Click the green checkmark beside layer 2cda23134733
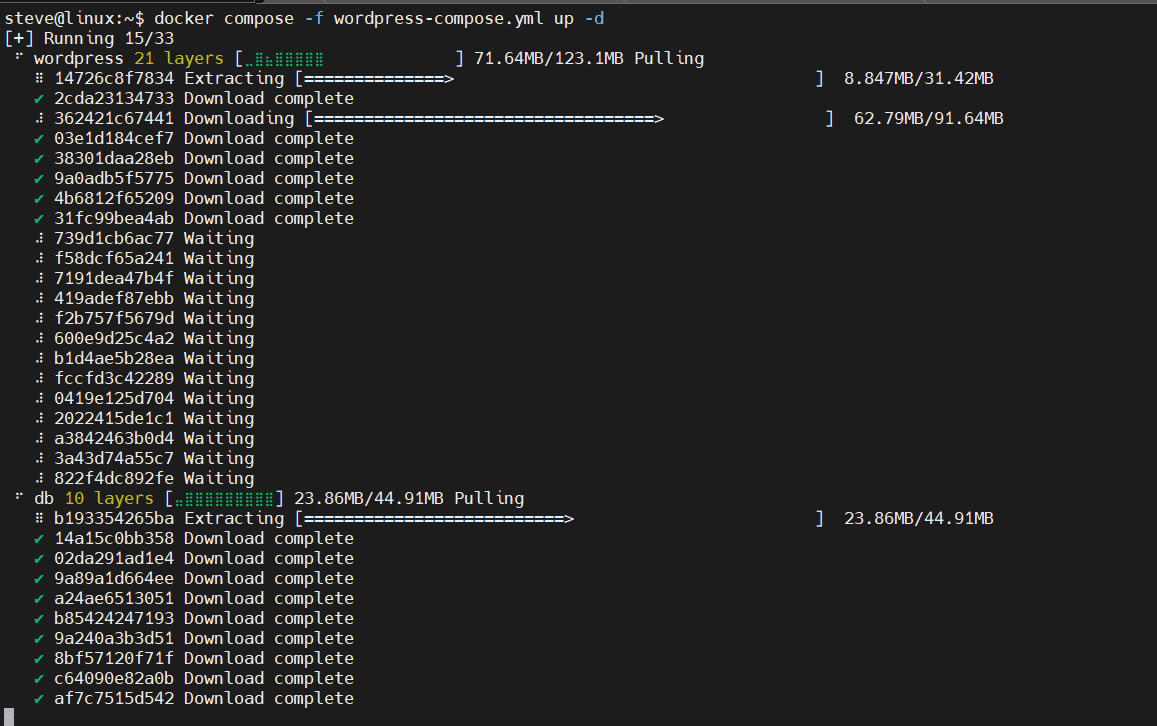This screenshot has height=726, width=1157. [39, 98]
